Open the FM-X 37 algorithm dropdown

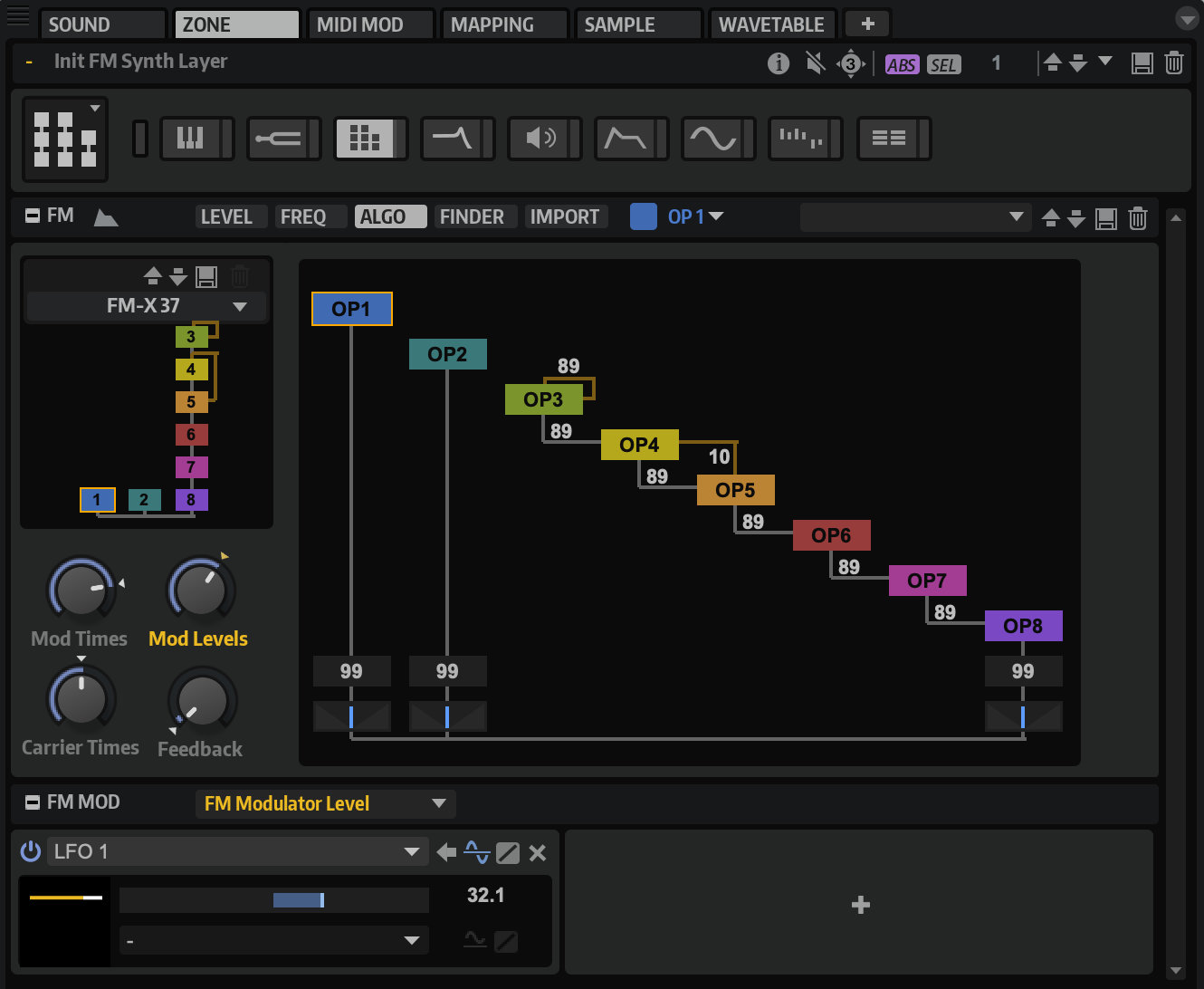click(240, 307)
